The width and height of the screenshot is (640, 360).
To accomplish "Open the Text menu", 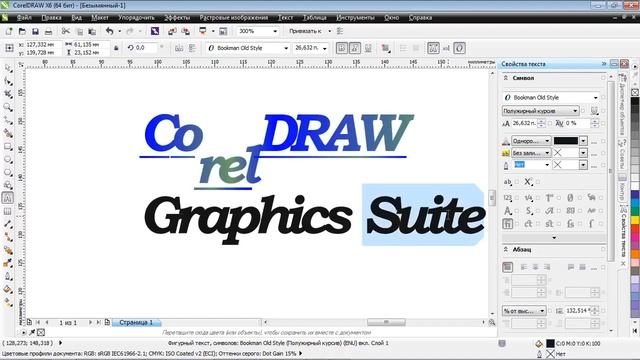I will [x=285, y=18].
